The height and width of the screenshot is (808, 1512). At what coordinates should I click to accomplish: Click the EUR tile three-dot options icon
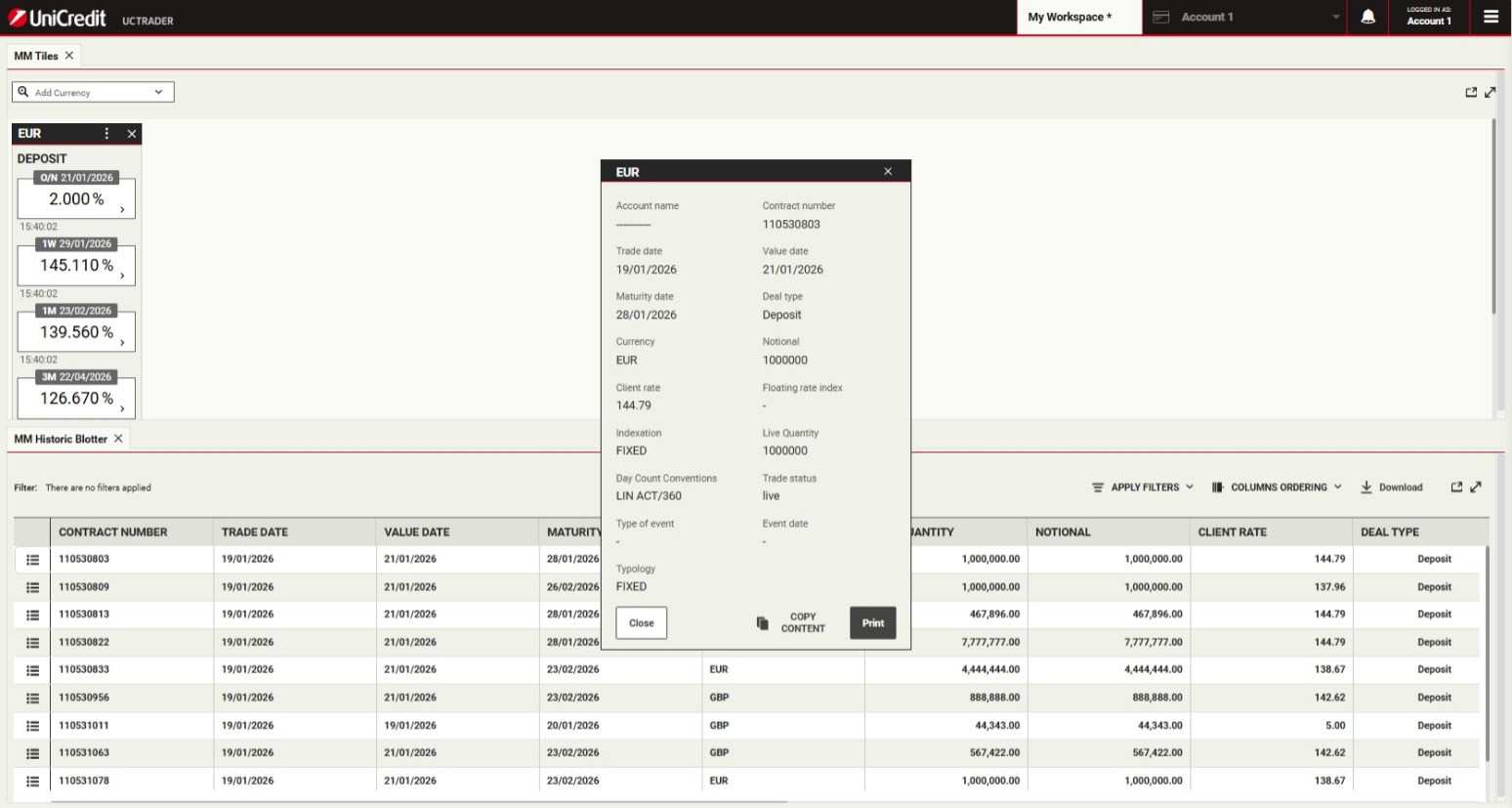107,134
